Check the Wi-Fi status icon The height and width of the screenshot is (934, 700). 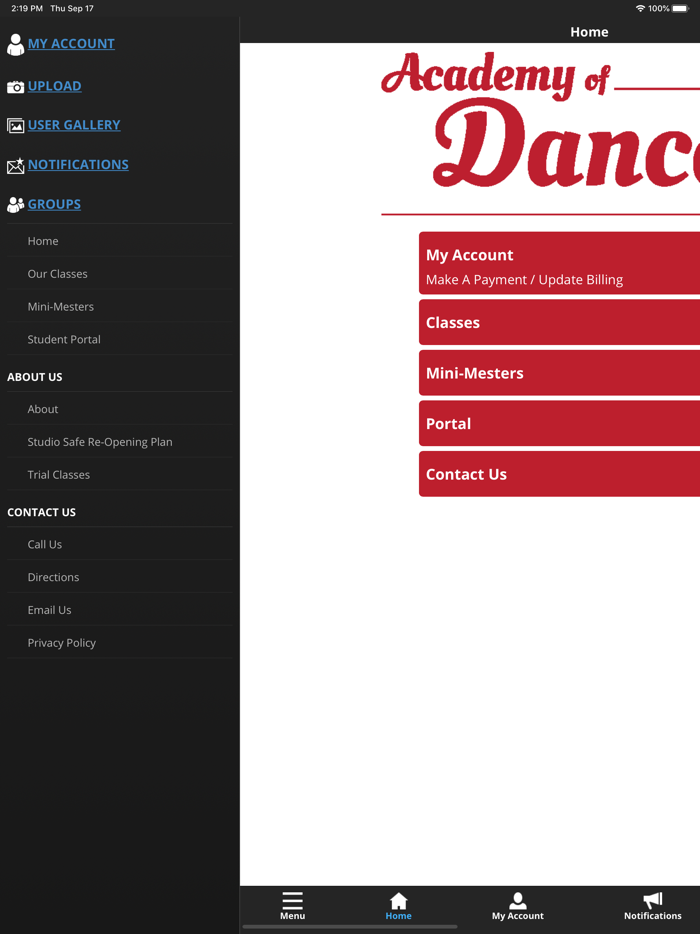click(x=640, y=8)
